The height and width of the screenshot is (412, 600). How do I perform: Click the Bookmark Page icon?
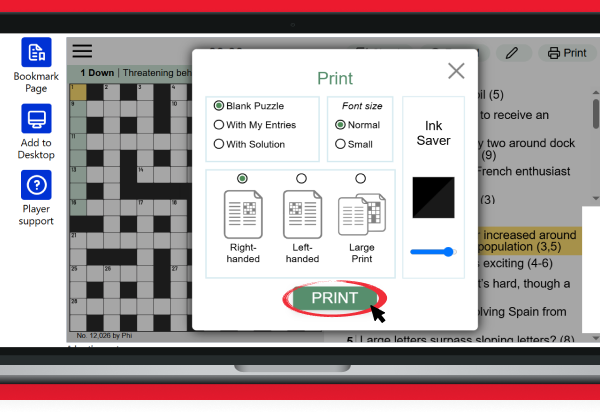point(36,52)
